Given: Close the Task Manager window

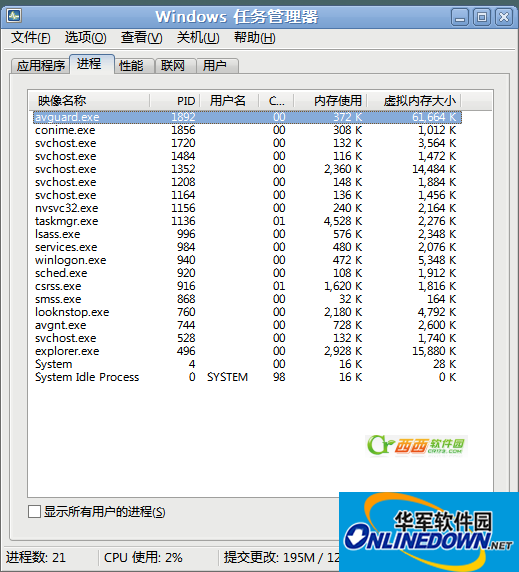Looking at the screenshot, I should pyautogui.click(x=504, y=17).
